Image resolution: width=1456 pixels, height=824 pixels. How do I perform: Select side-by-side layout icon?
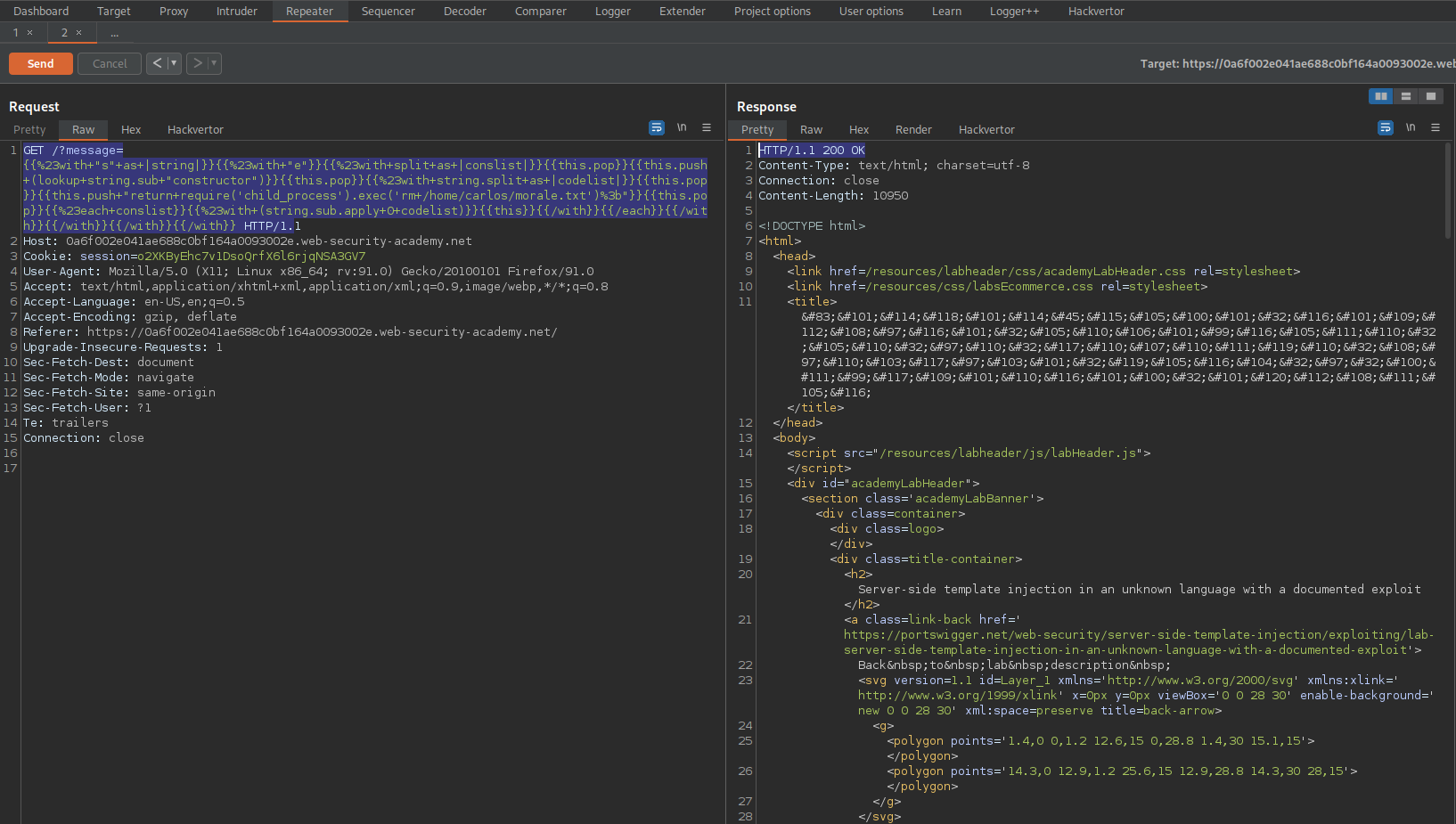(x=1380, y=96)
